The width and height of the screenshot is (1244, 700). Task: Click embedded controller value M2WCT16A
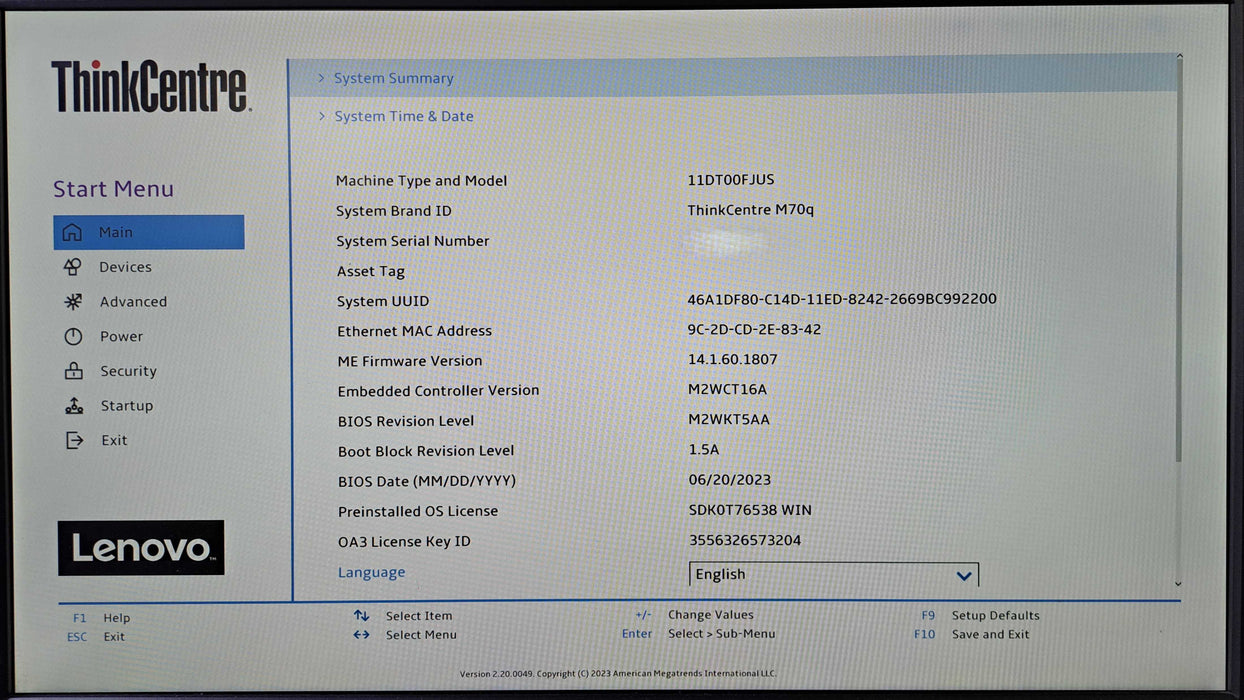pos(728,389)
